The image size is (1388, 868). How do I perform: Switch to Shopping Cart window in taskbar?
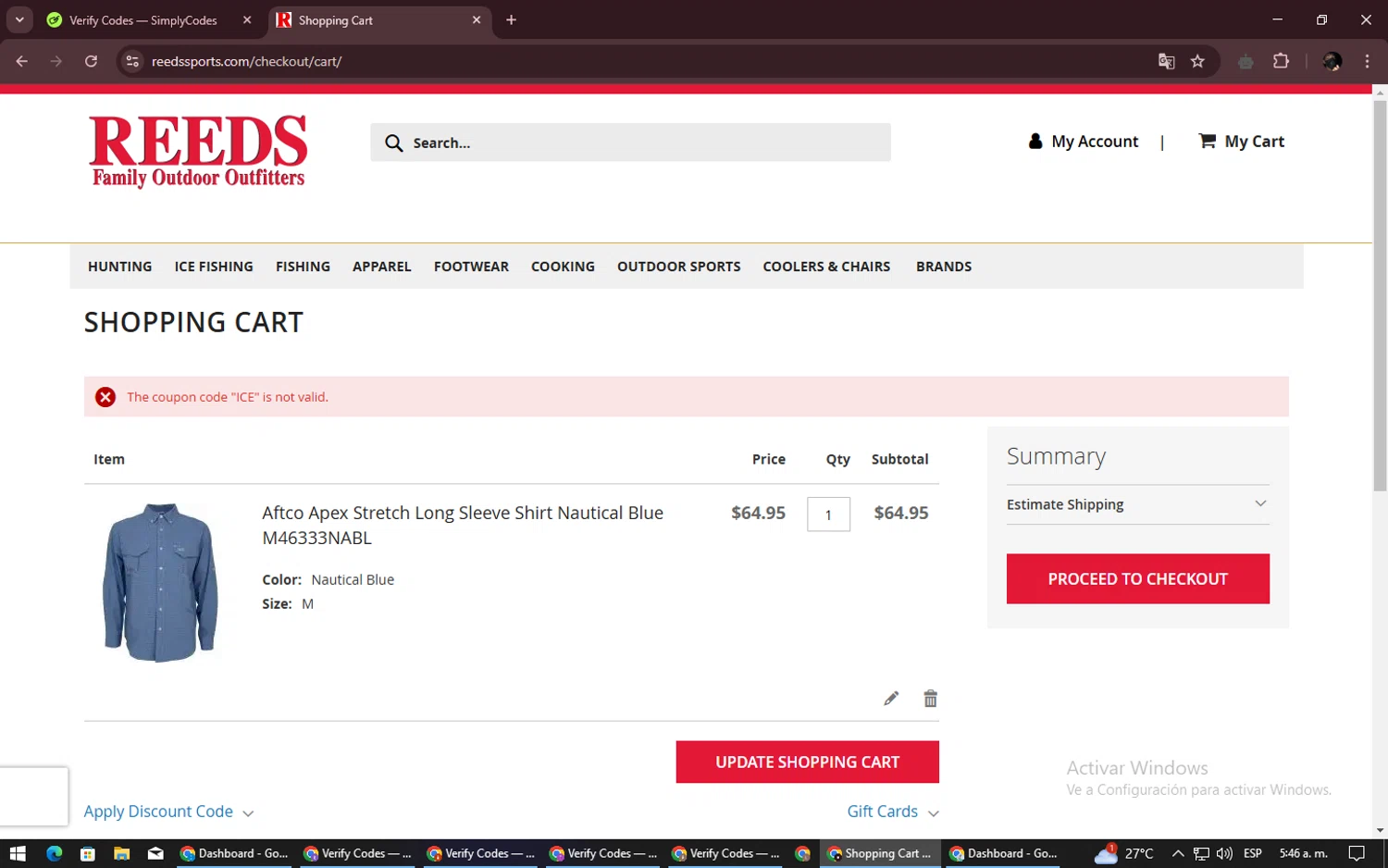click(880, 853)
